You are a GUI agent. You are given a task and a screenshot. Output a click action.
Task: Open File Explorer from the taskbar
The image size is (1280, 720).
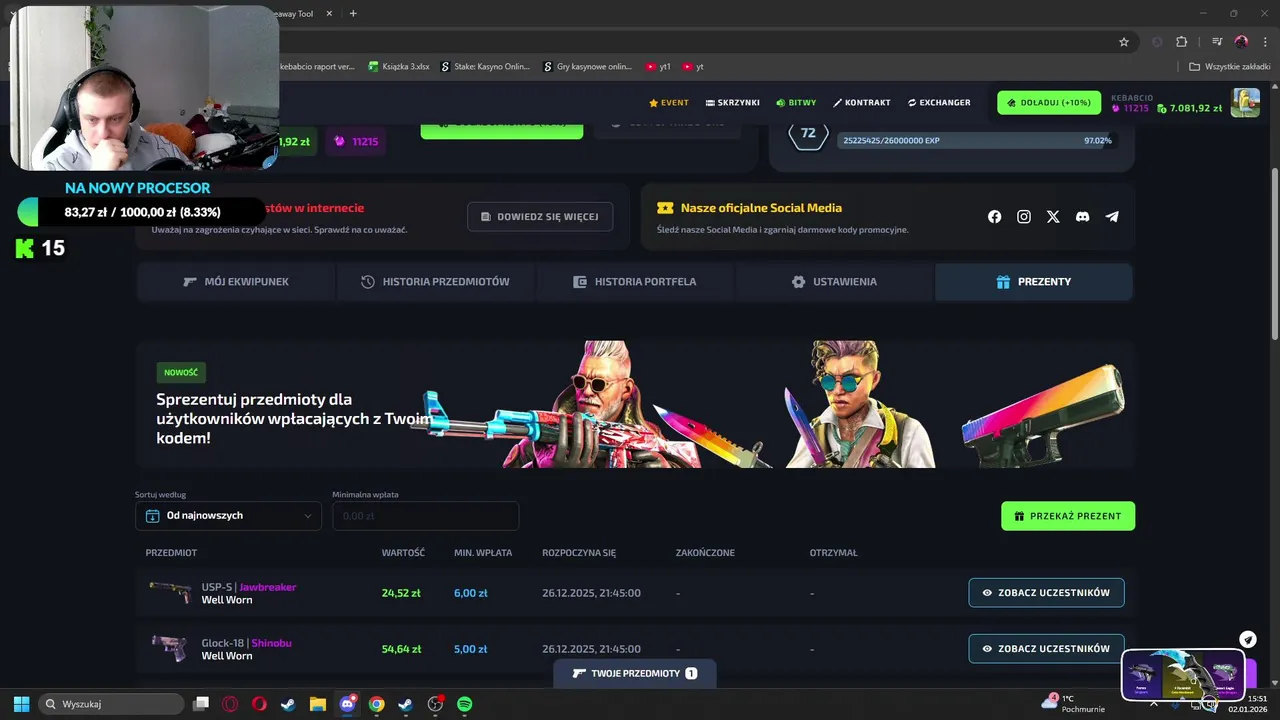[317, 704]
